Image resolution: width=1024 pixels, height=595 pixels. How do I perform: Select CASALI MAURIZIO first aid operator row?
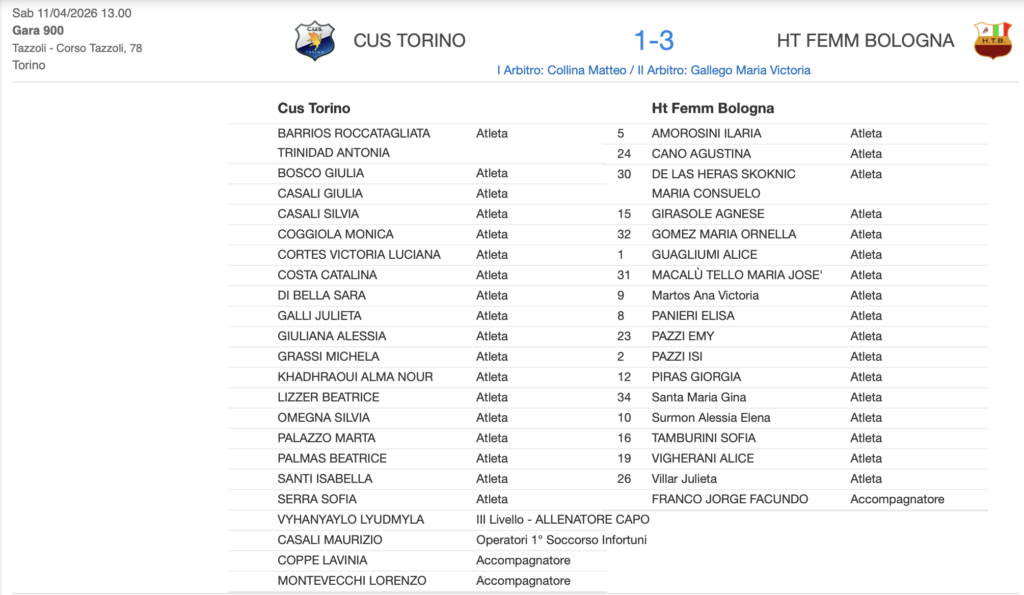(329, 540)
